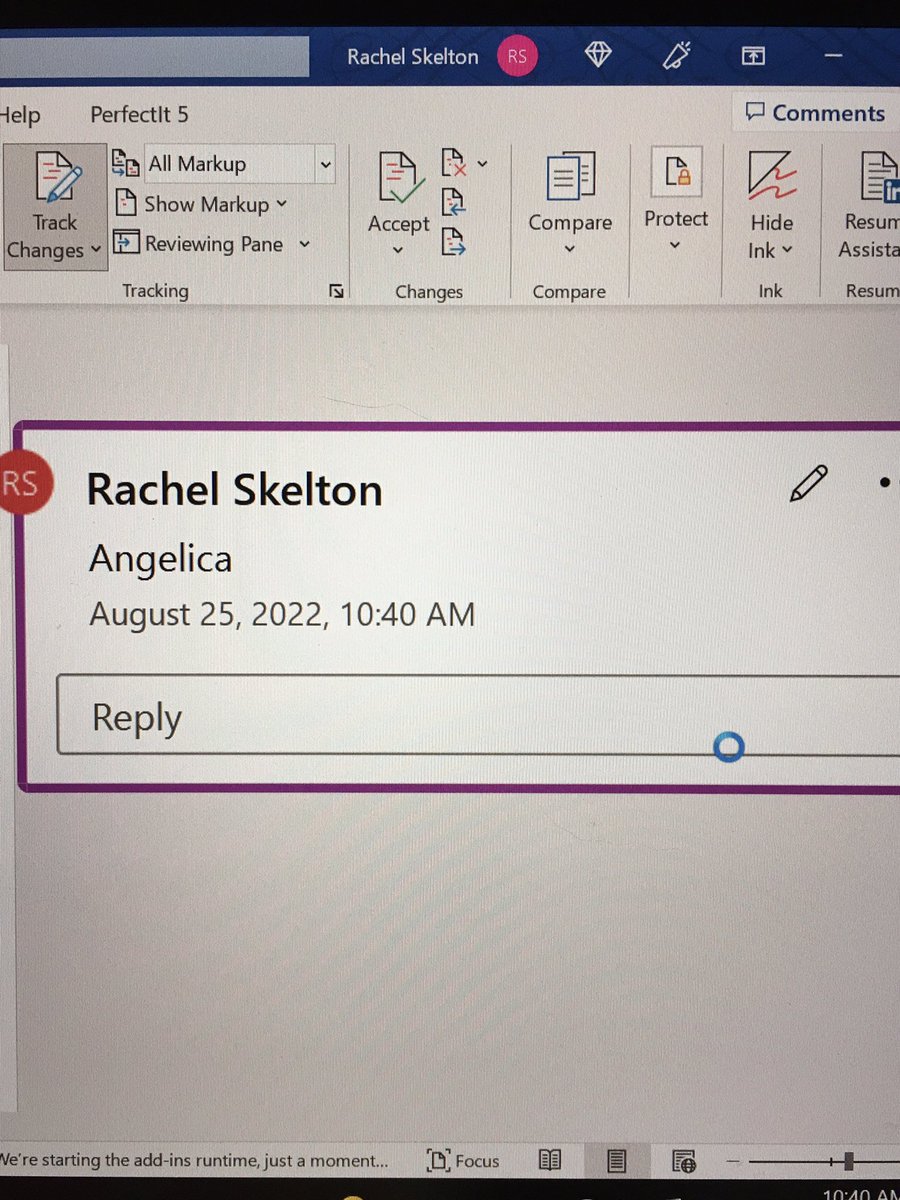Click the zoom out minus button
Viewport: 900px width, 1200px height.
(735, 1161)
